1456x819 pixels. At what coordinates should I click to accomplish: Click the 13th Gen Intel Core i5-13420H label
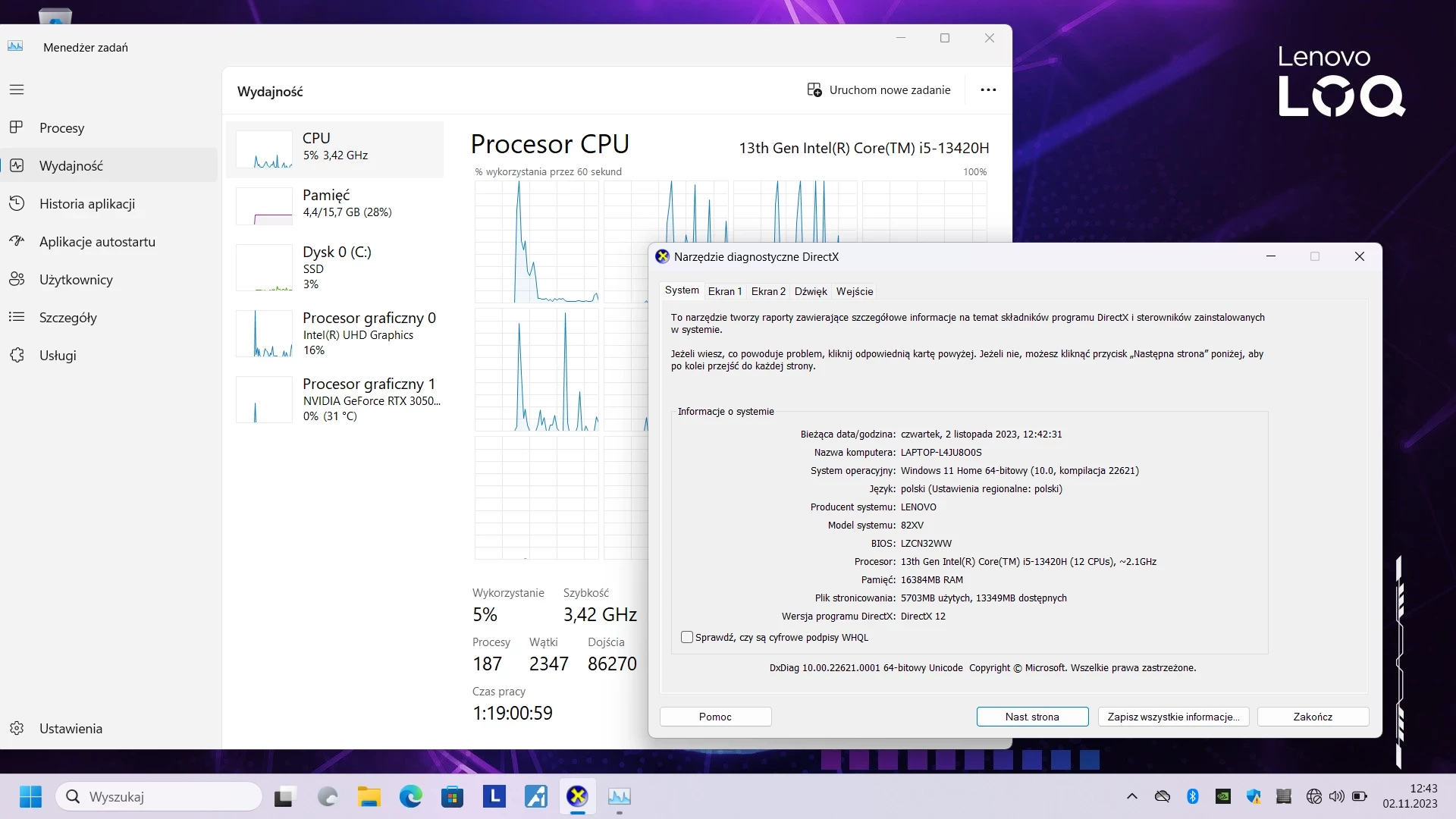pyautogui.click(x=864, y=148)
